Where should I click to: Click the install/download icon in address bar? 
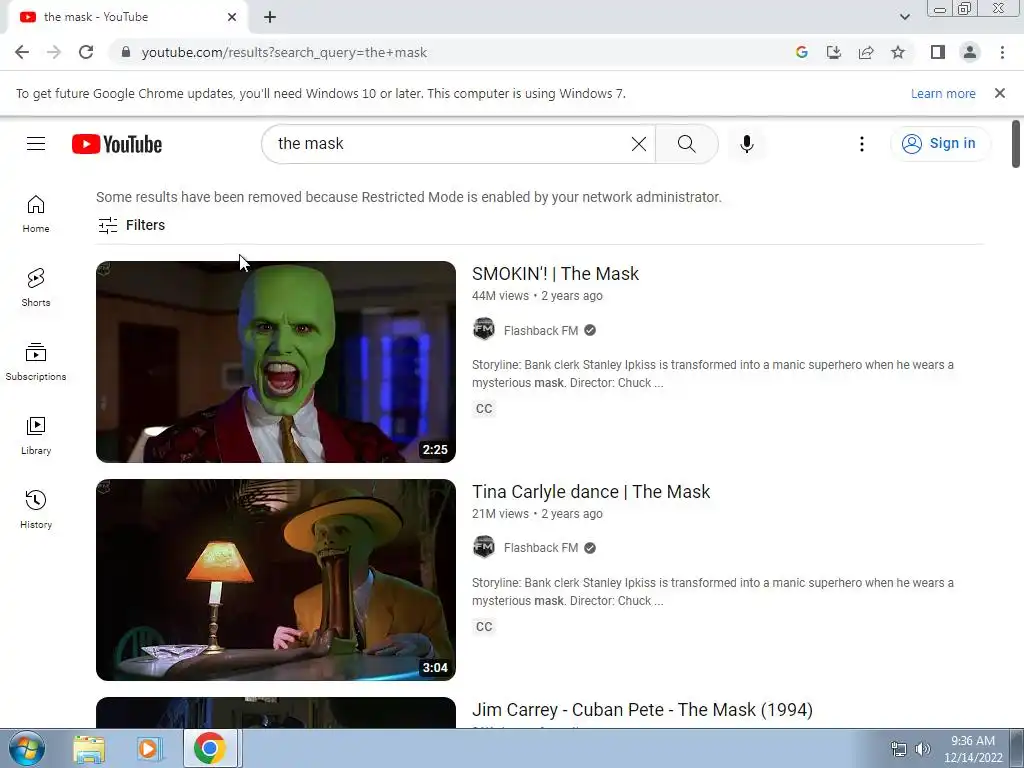[834, 52]
